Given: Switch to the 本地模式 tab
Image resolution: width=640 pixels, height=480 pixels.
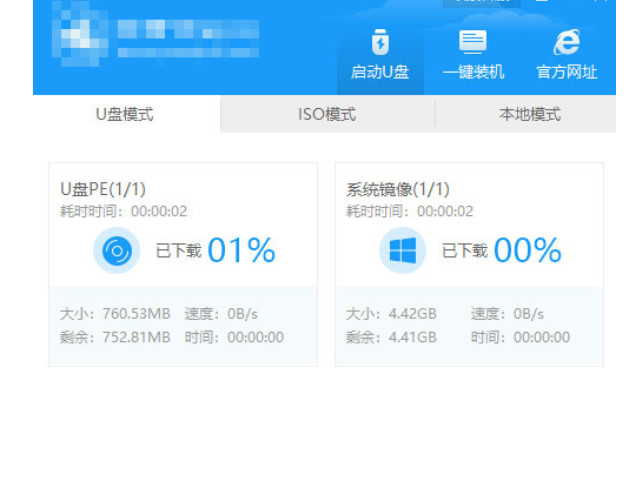Looking at the screenshot, I should pos(530,114).
